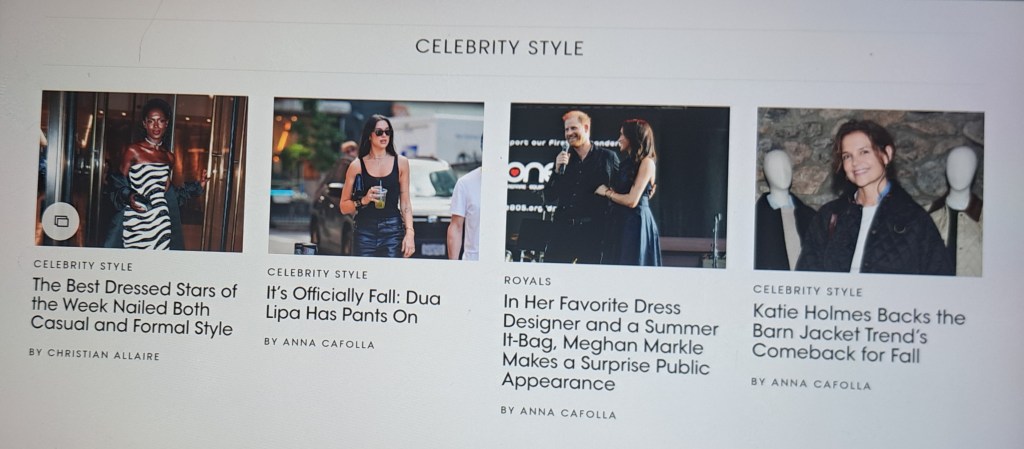Open the Katie Holmes barn jacket thumbnail
The width and height of the screenshot is (1024, 449).
869,192
